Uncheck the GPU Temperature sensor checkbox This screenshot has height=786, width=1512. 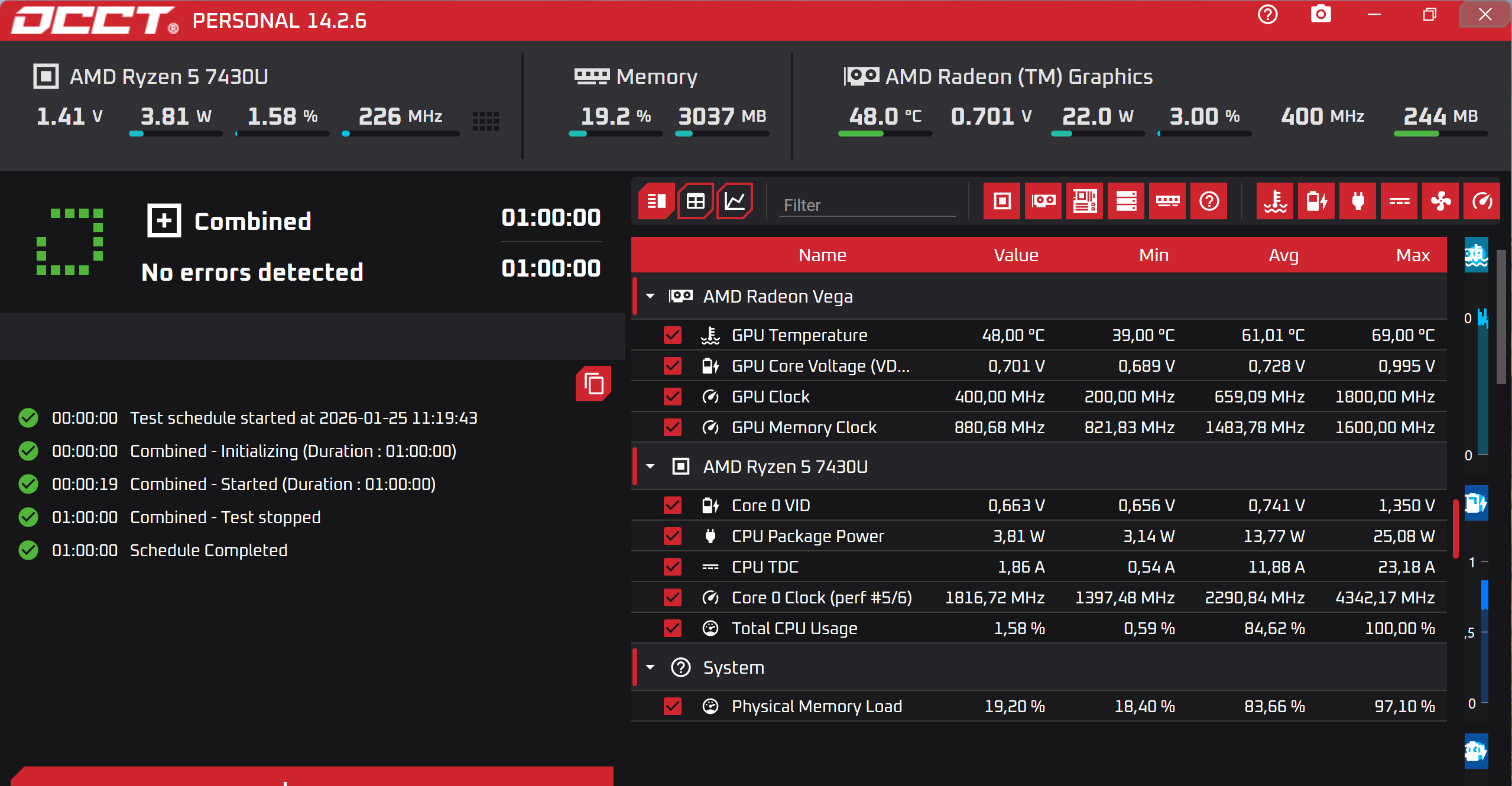tap(673, 335)
